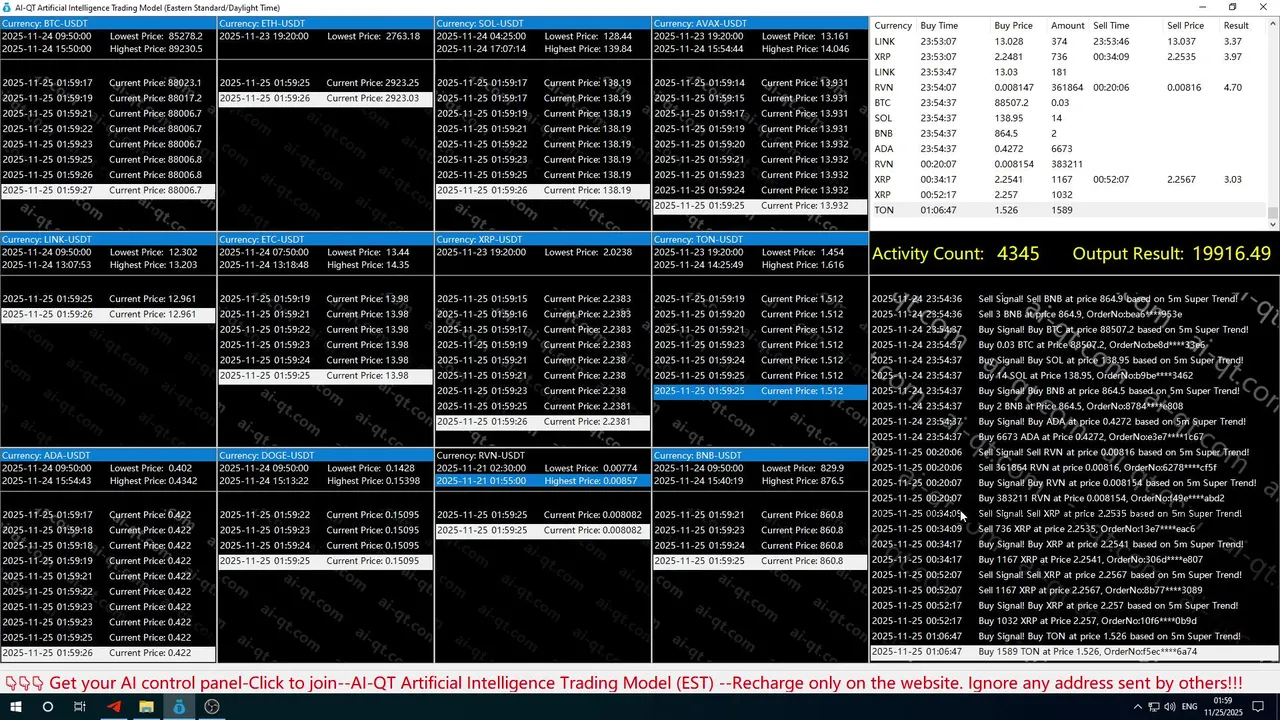Click the AI-QT title bar app icon
Screen dimensions: 1280x720
pyautogui.click(x=7, y=8)
